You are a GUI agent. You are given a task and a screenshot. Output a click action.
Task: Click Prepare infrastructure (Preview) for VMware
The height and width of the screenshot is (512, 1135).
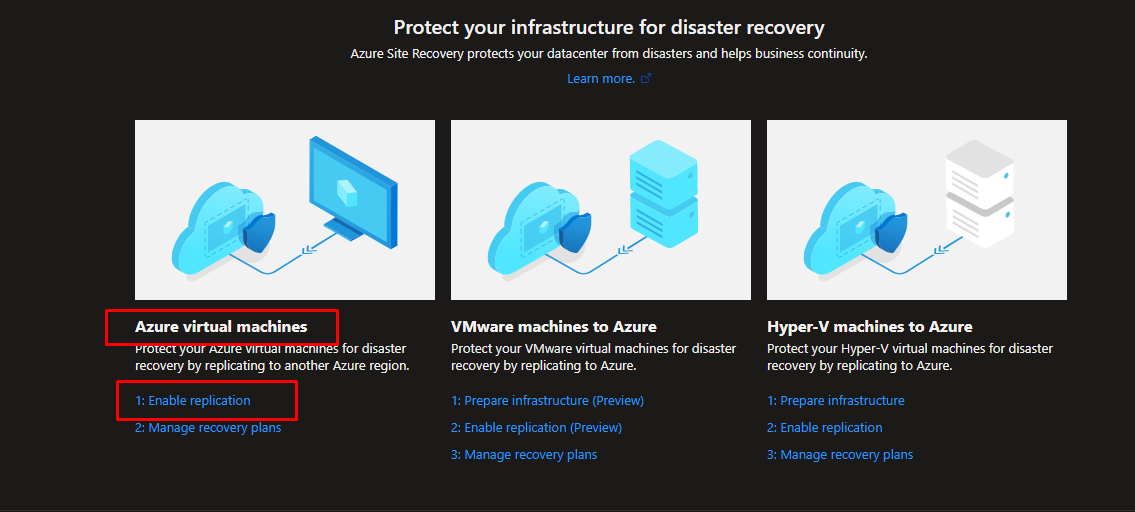coord(547,400)
